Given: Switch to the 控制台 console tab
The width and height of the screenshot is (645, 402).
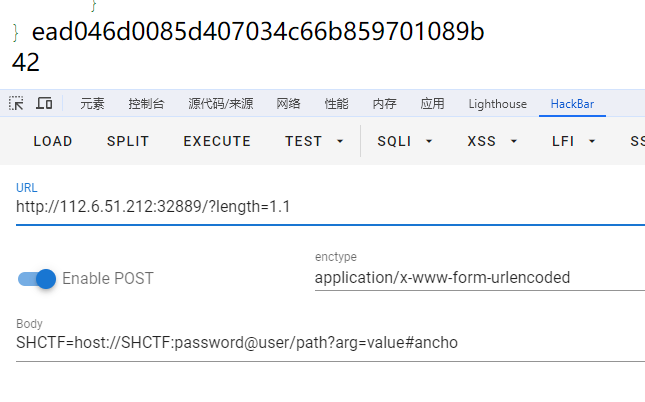Looking at the screenshot, I should [x=145, y=104].
